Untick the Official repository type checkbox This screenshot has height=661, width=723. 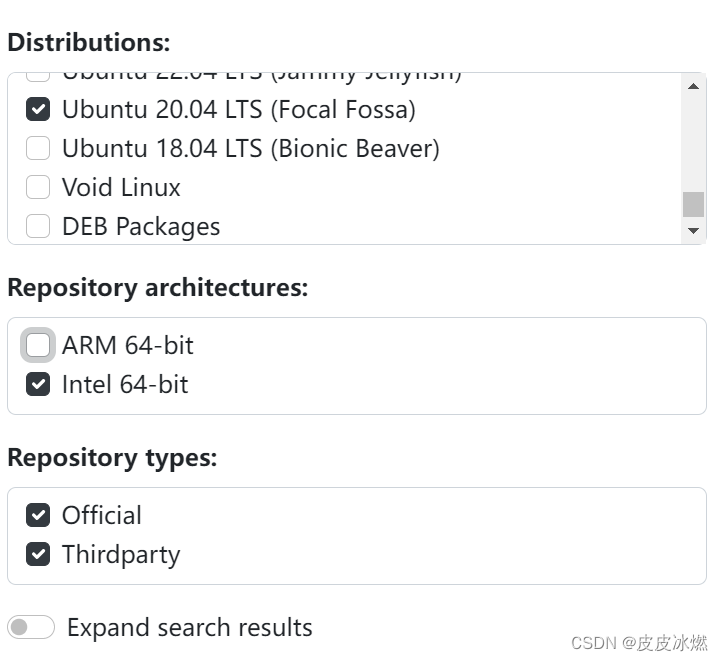click(x=38, y=515)
